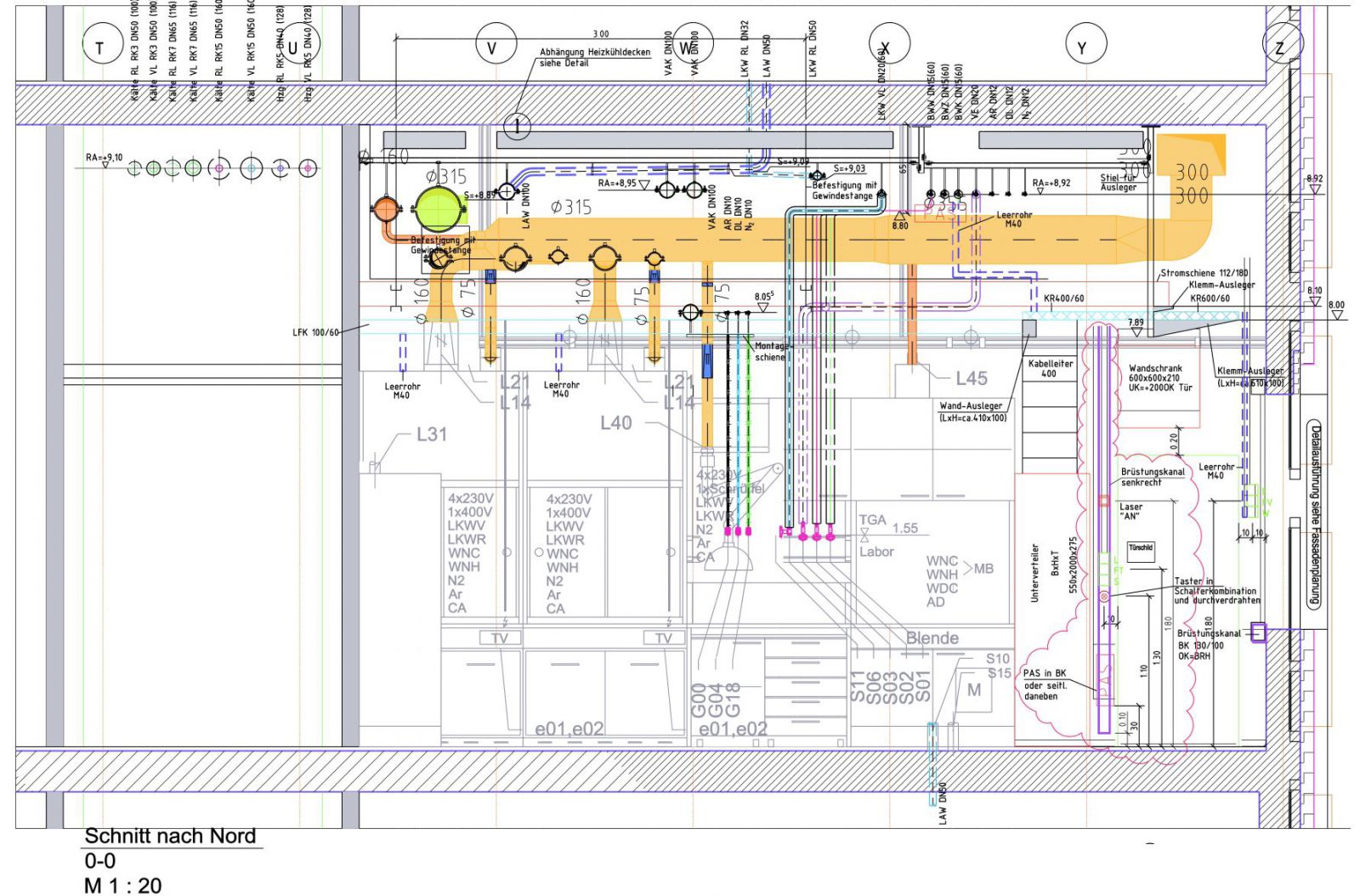Image resolution: width=1360 pixels, height=896 pixels.
Task: Select the Blende label text
Action: pyautogui.click(x=932, y=638)
